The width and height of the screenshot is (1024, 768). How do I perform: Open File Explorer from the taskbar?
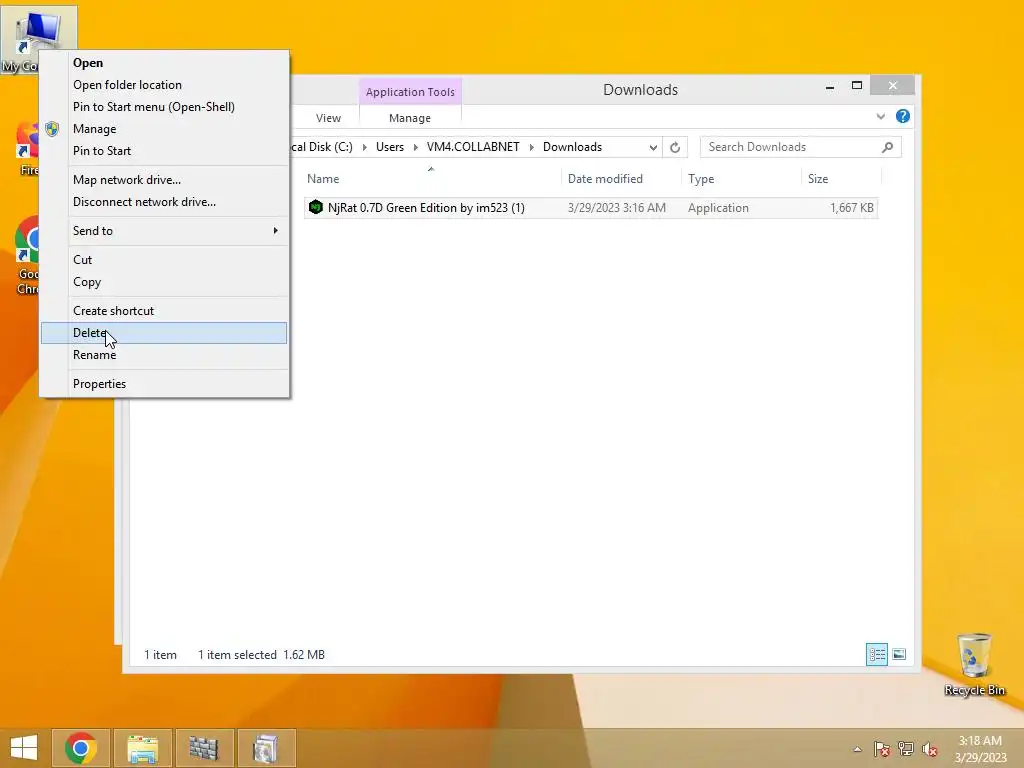pos(142,748)
